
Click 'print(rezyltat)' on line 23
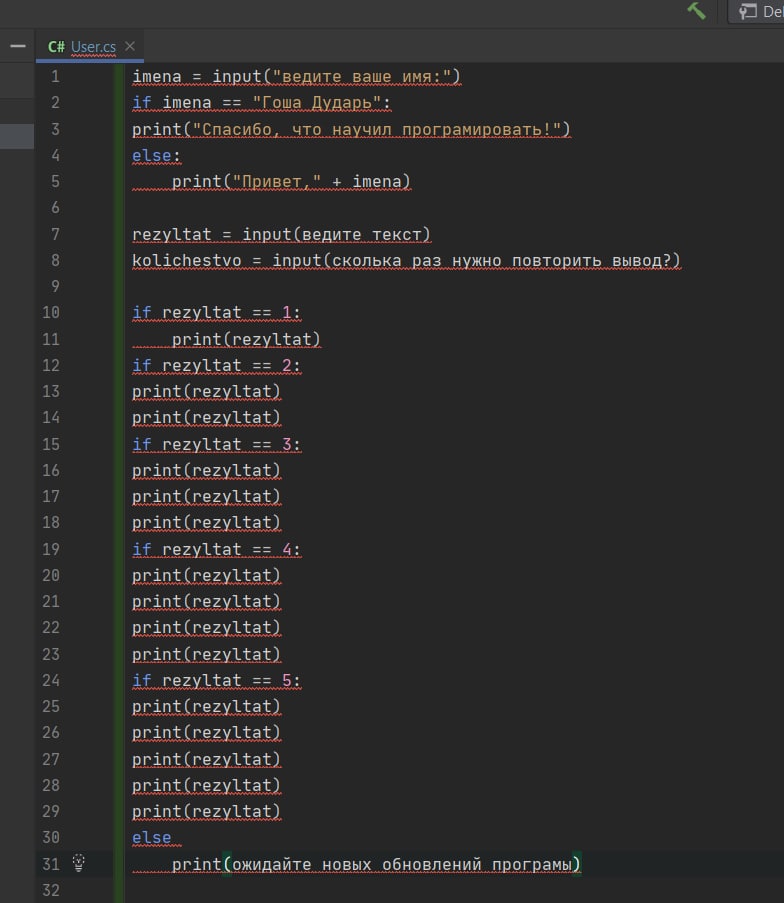click(x=206, y=655)
